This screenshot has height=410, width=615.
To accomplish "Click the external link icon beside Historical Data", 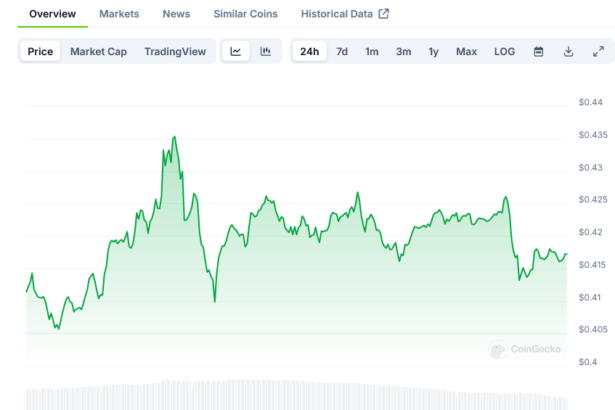I will coord(383,14).
